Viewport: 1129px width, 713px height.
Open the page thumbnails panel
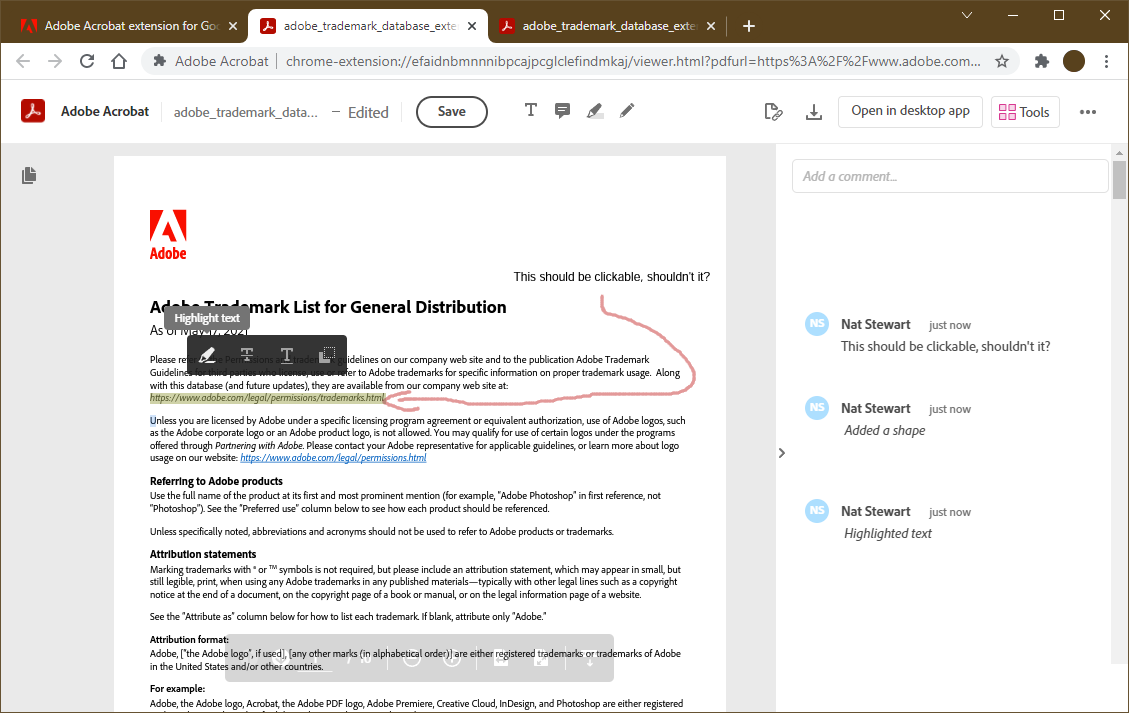pos(28,175)
